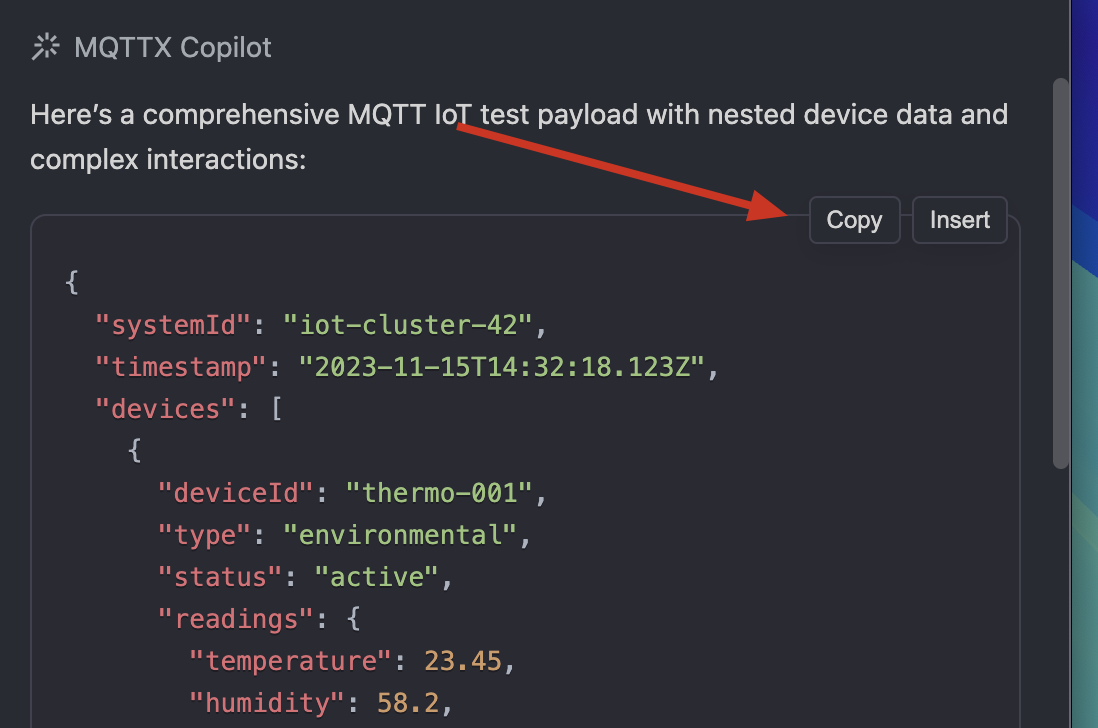Click the "timestamp" key in JSON

click(179, 367)
